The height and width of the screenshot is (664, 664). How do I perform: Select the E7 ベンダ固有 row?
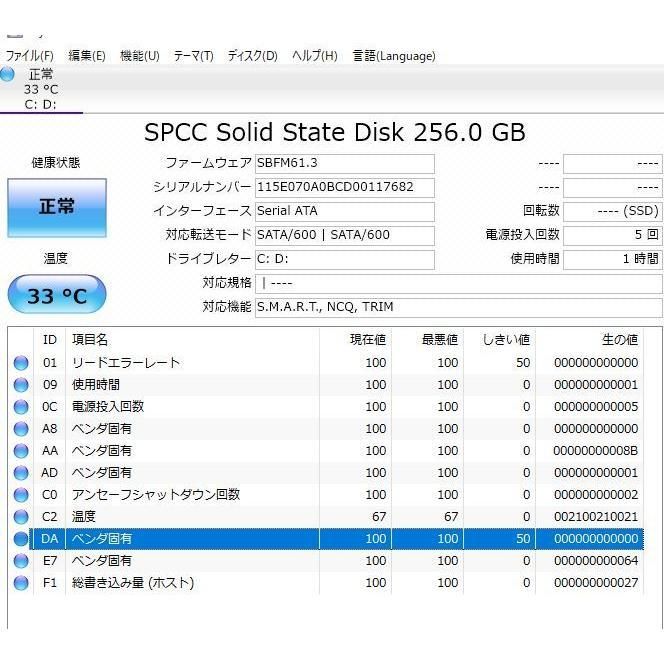pyautogui.click(x=326, y=561)
